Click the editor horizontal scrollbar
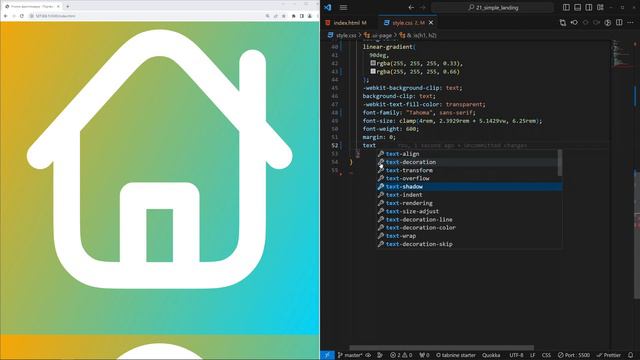The width and height of the screenshot is (640, 360). [x=441, y=348]
